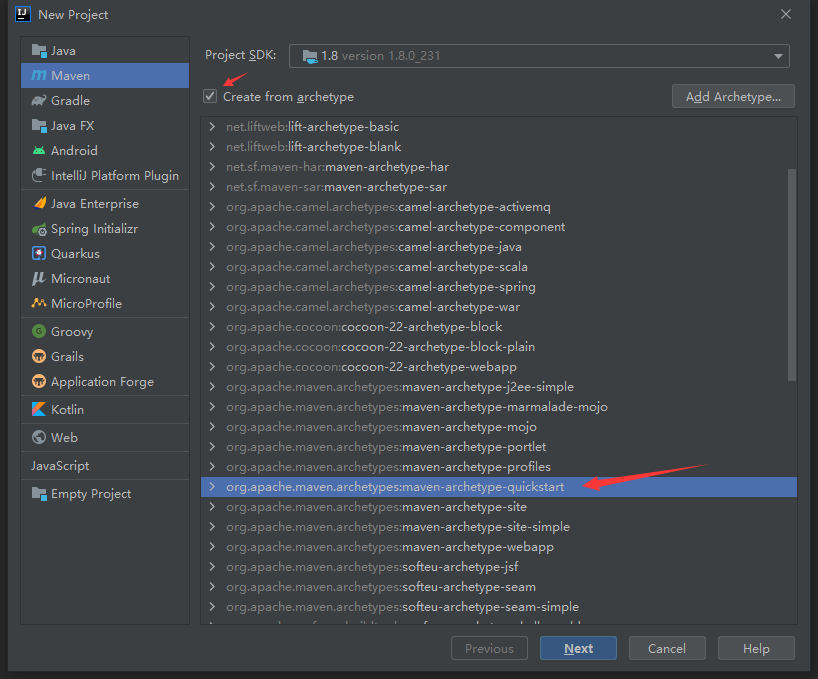Select Gradle project type
The width and height of the screenshot is (818, 679).
(x=105, y=101)
